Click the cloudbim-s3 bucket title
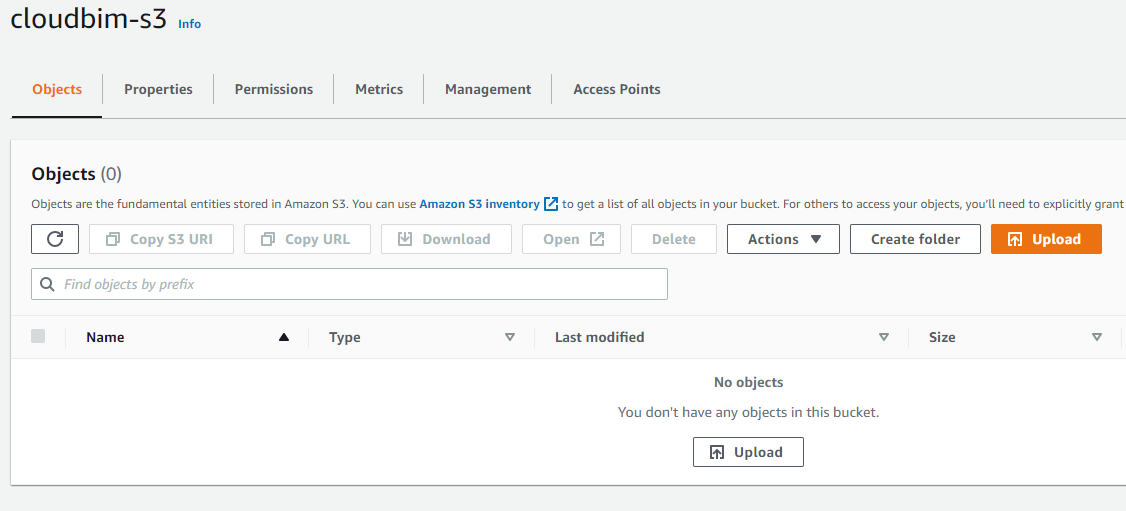 coord(88,19)
